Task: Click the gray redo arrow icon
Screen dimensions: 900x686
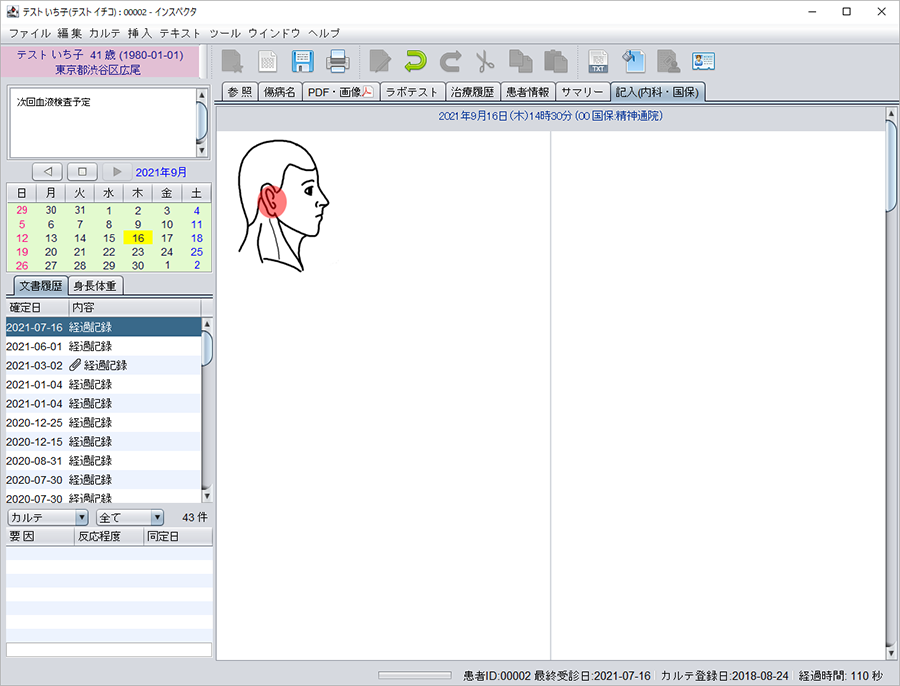Action: [450, 61]
